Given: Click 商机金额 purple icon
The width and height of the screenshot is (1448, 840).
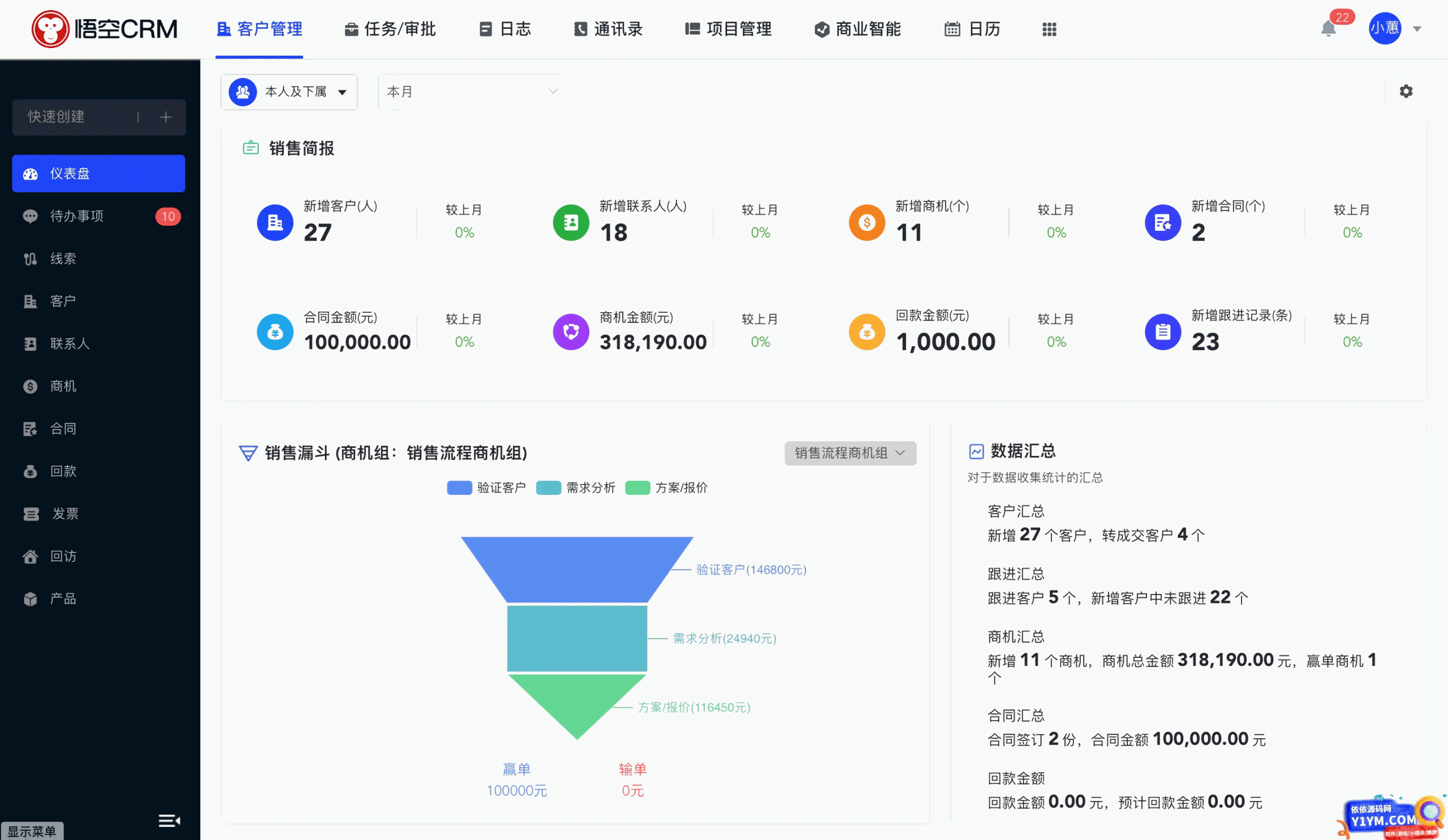Looking at the screenshot, I should pos(571,331).
